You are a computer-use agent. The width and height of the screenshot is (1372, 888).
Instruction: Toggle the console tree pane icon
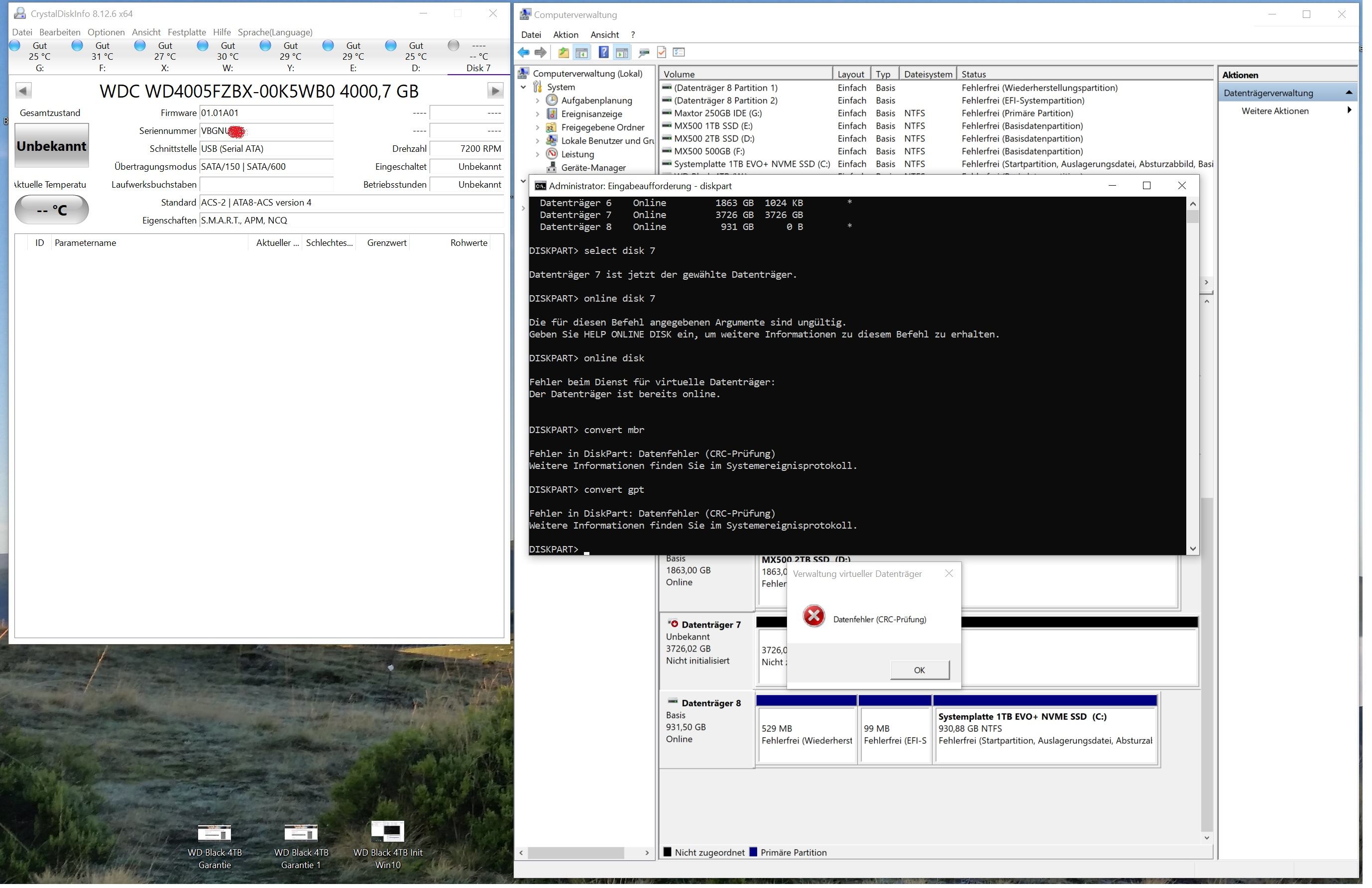[x=581, y=52]
